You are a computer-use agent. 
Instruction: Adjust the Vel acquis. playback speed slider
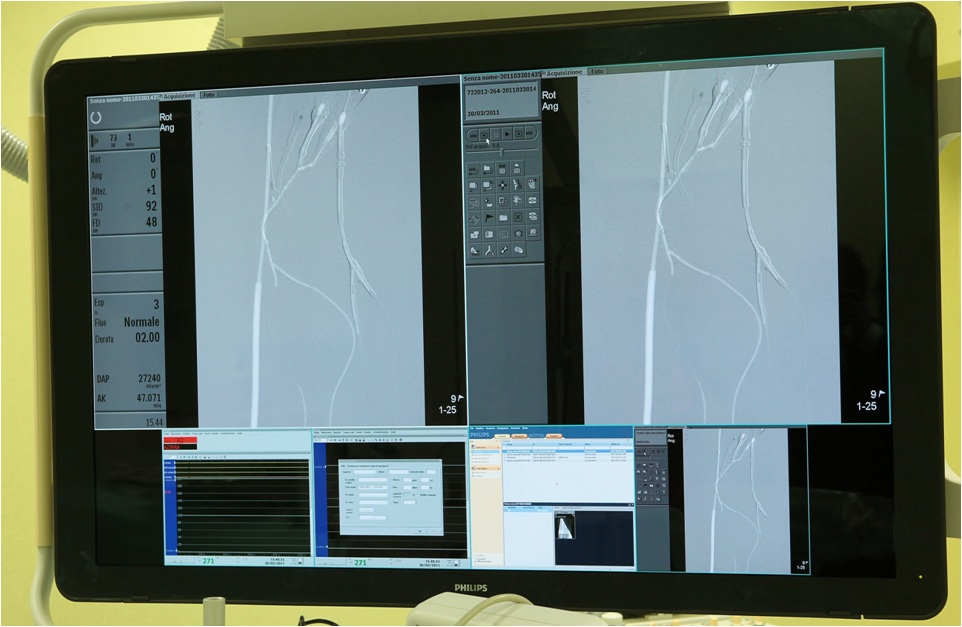coord(501,152)
